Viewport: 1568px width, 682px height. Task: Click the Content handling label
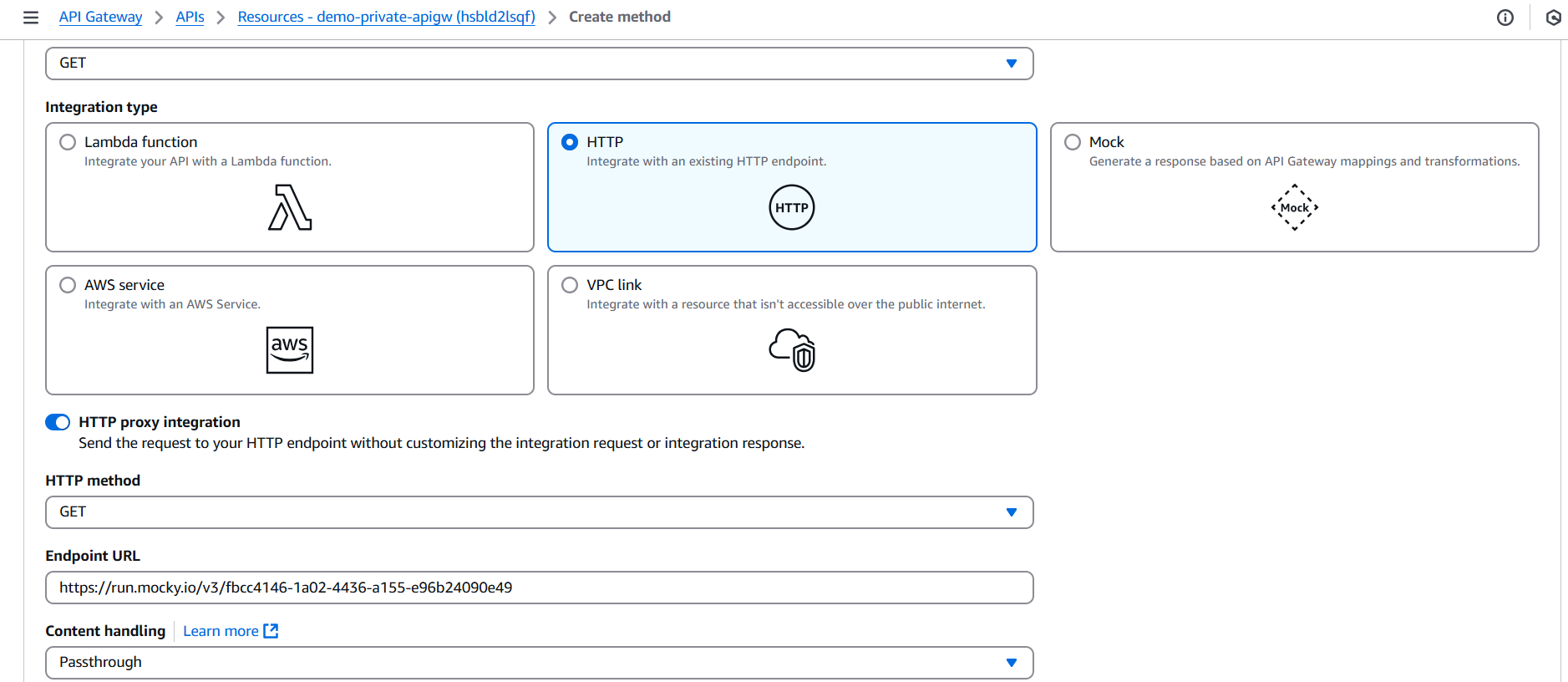pyautogui.click(x=105, y=631)
